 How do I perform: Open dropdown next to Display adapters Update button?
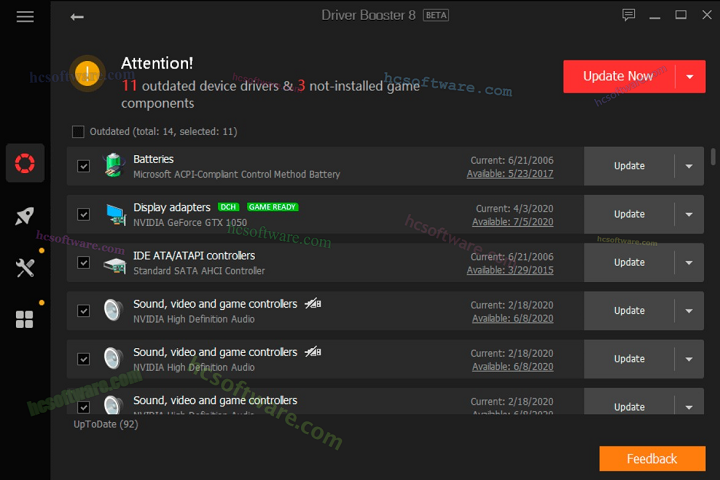coord(689,214)
